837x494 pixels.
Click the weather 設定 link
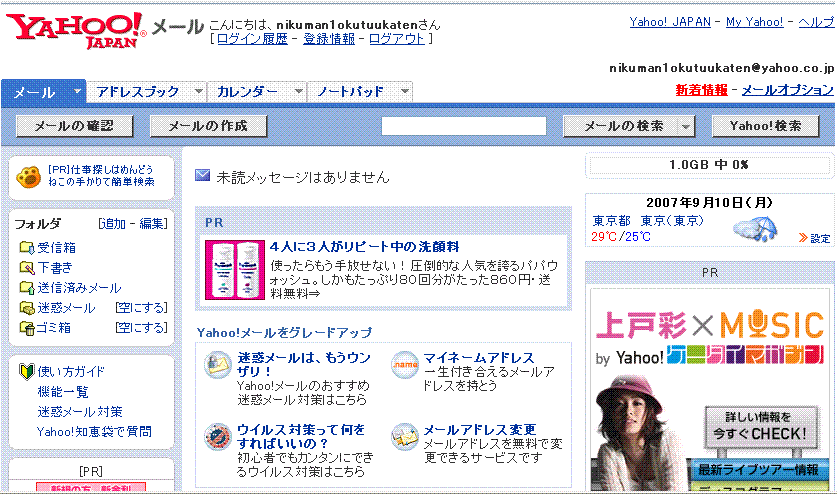click(x=820, y=238)
